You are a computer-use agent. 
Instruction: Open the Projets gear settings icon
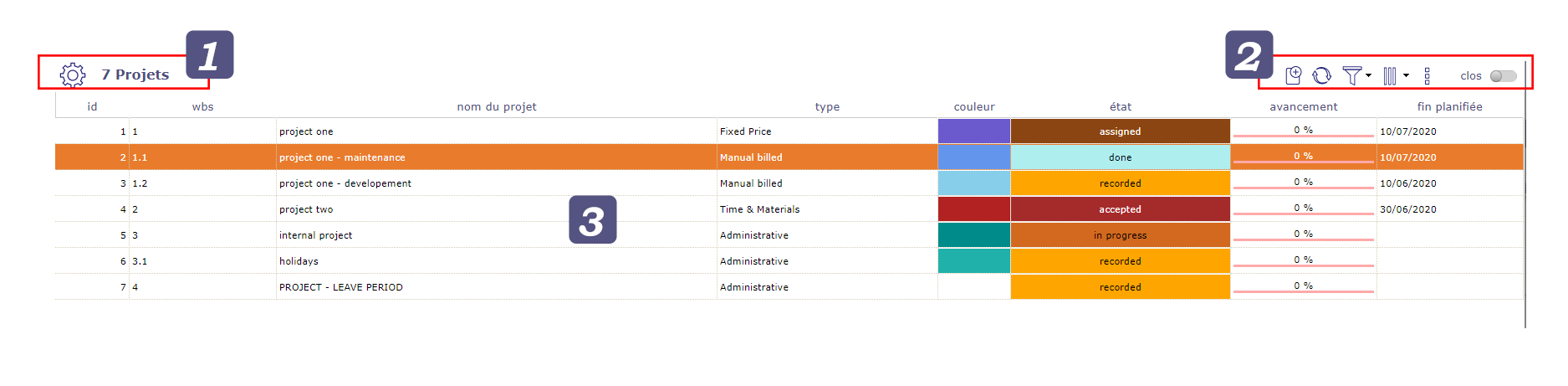(73, 75)
